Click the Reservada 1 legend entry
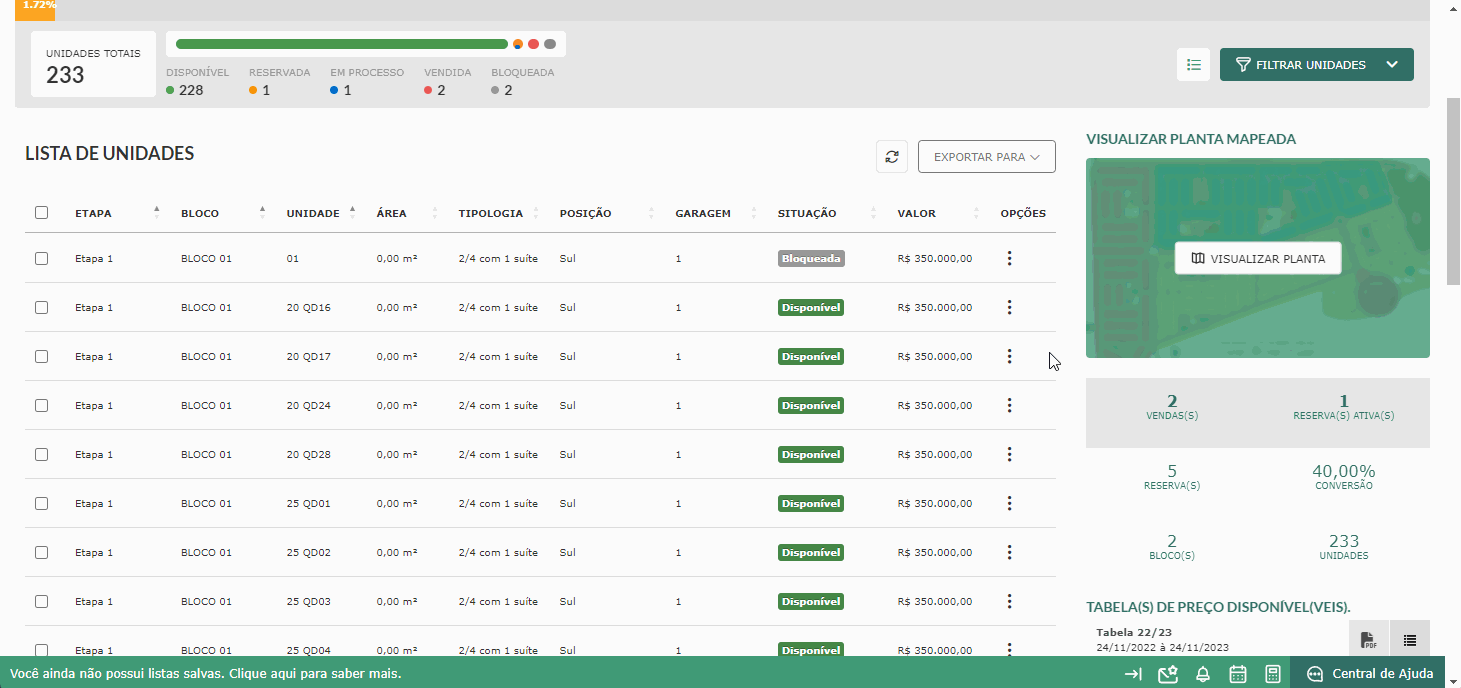The width and height of the screenshot is (1461, 688). point(279,82)
